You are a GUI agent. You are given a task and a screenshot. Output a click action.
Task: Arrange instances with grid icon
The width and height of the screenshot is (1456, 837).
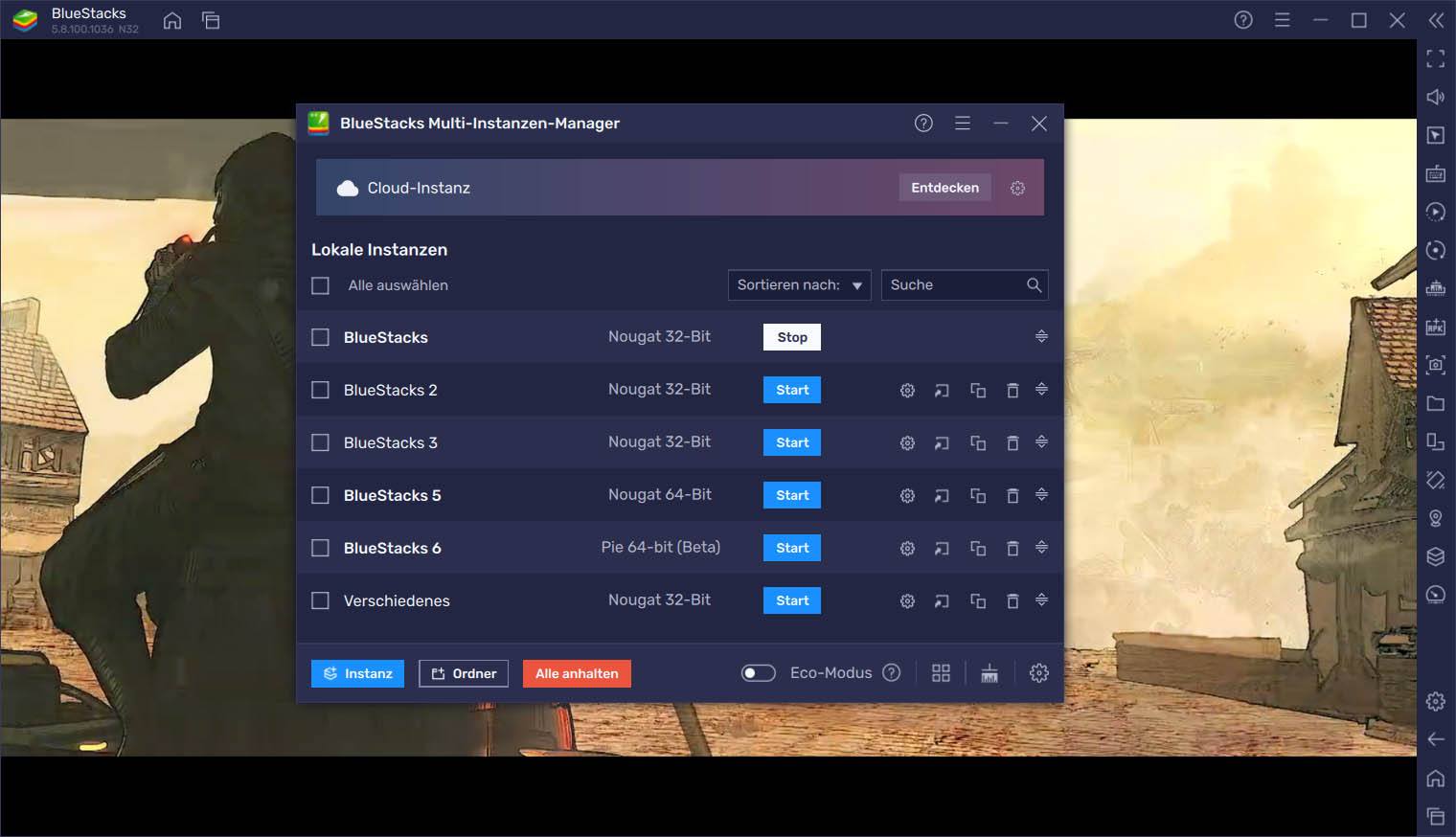coord(941,673)
